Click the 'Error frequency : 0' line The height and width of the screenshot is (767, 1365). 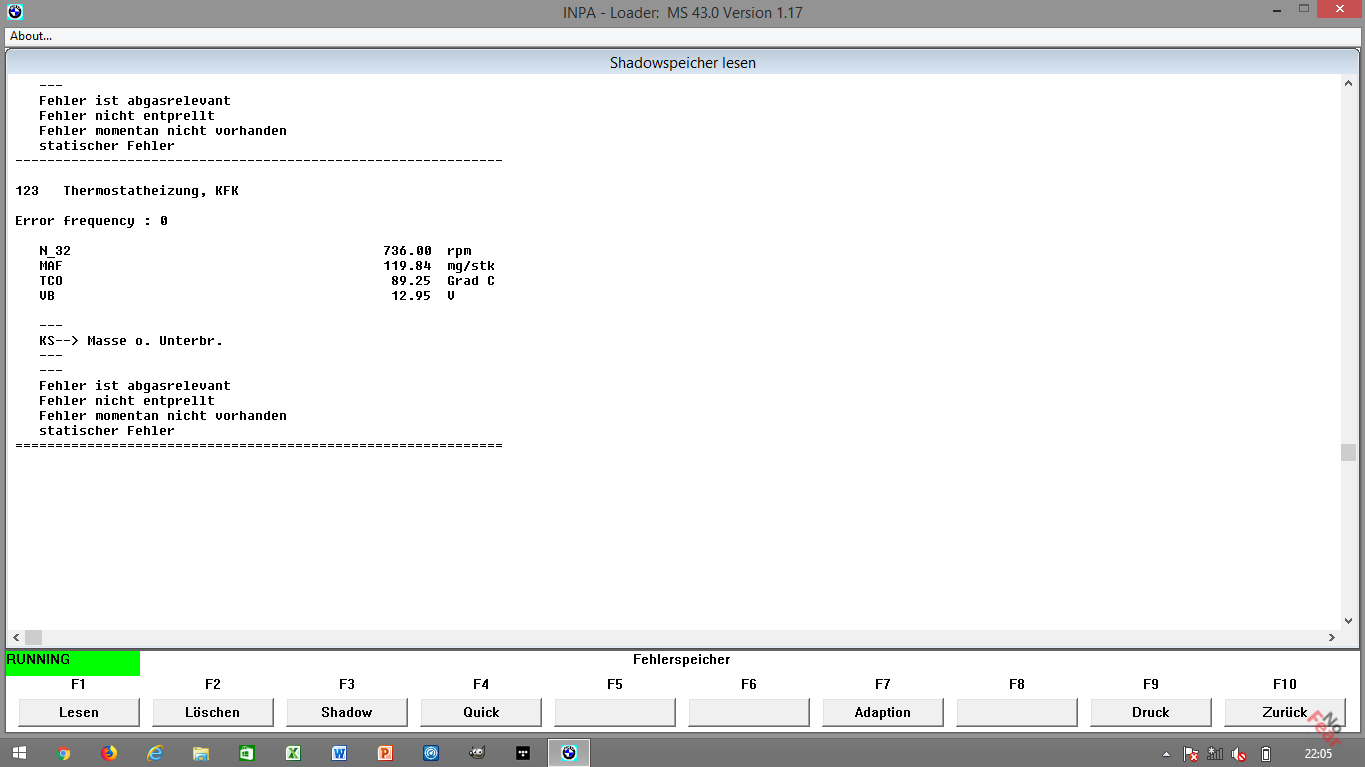tap(91, 221)
